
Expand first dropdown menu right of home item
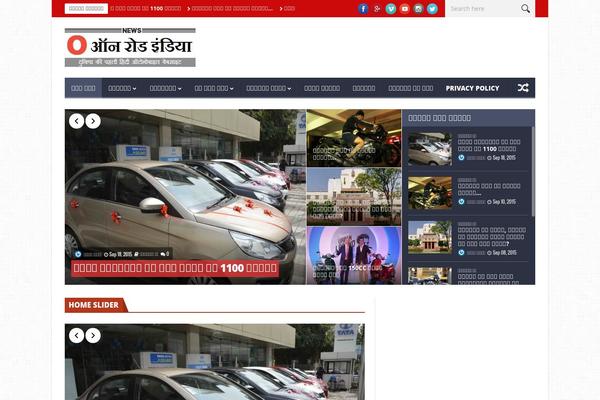122,88
